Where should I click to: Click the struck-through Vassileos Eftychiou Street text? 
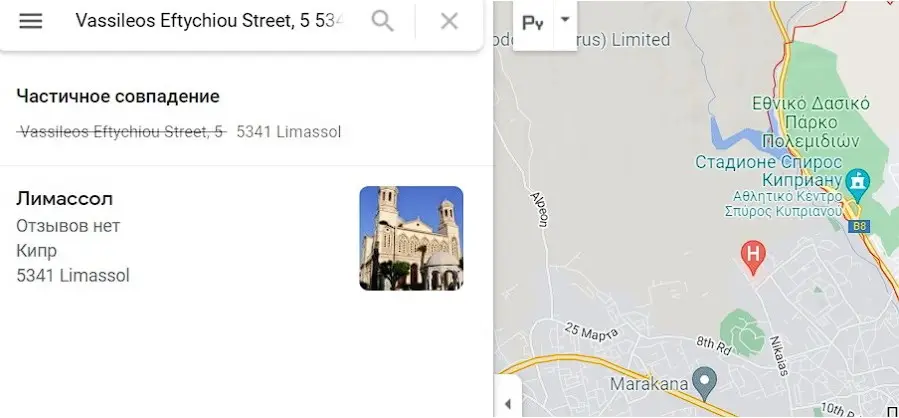[x=122, y=132]
